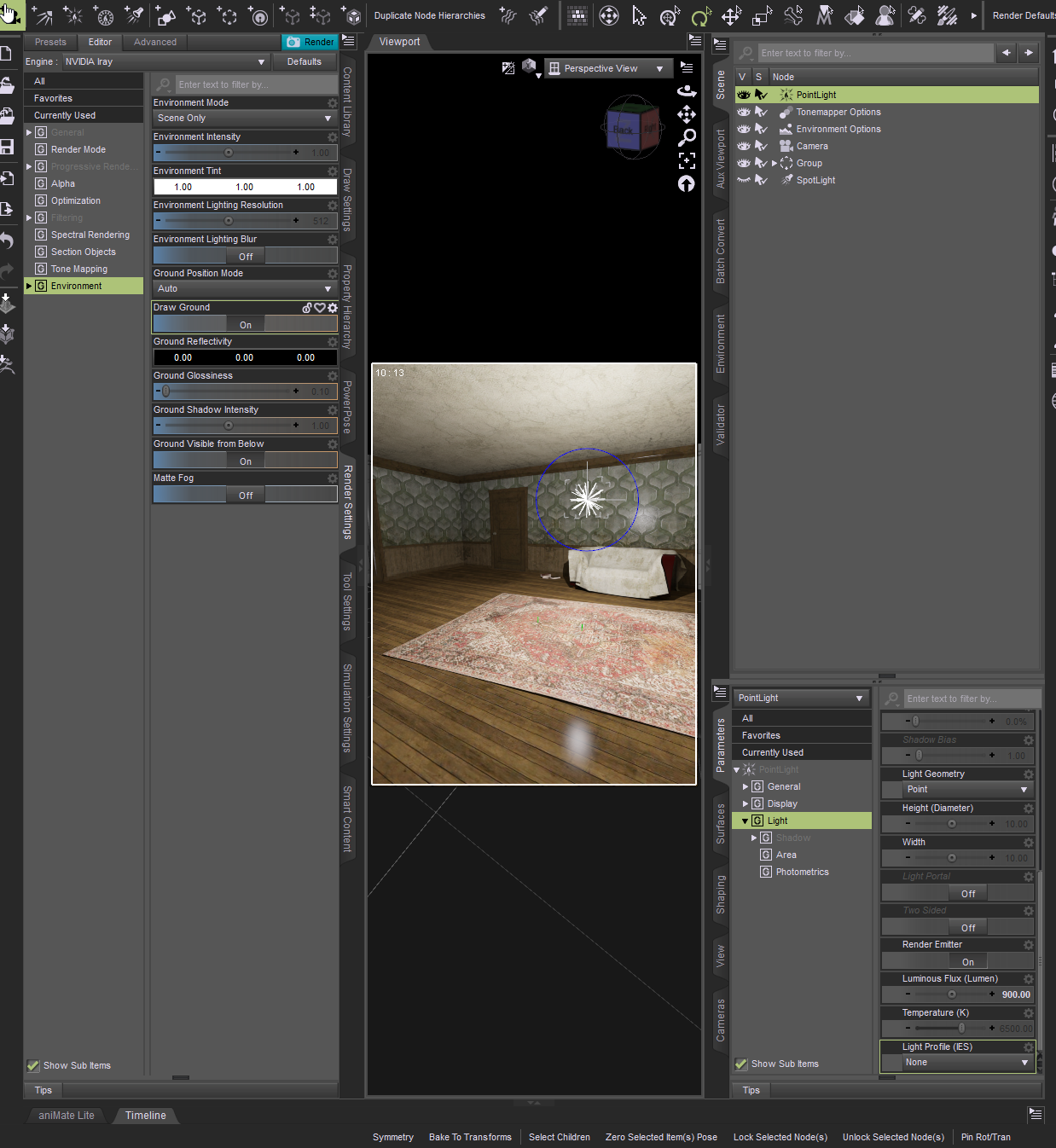Open the aniMate Lite tab

point(67,1115)
